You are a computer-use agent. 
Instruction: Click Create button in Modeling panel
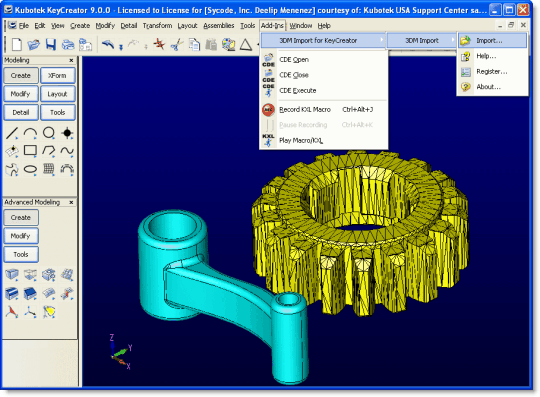pyautogui.click(x=21, y=75)
